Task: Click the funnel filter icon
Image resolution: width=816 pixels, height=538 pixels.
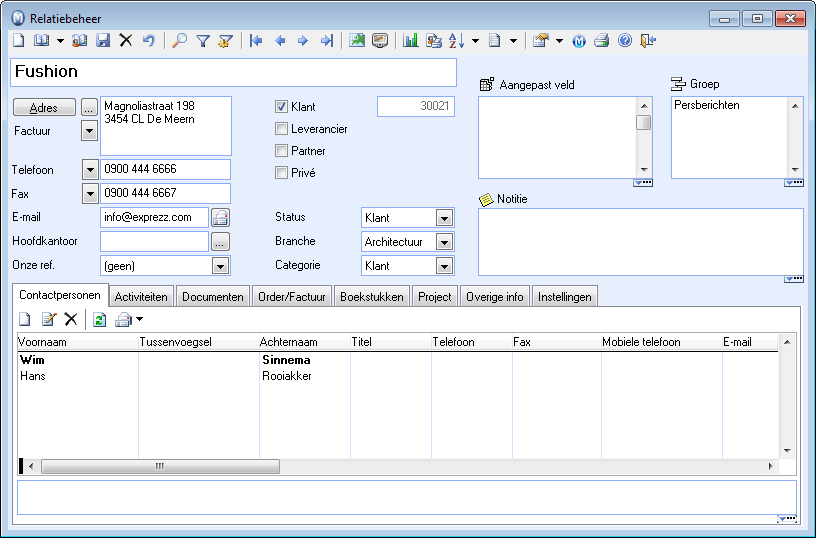Action: coord(203,41)
